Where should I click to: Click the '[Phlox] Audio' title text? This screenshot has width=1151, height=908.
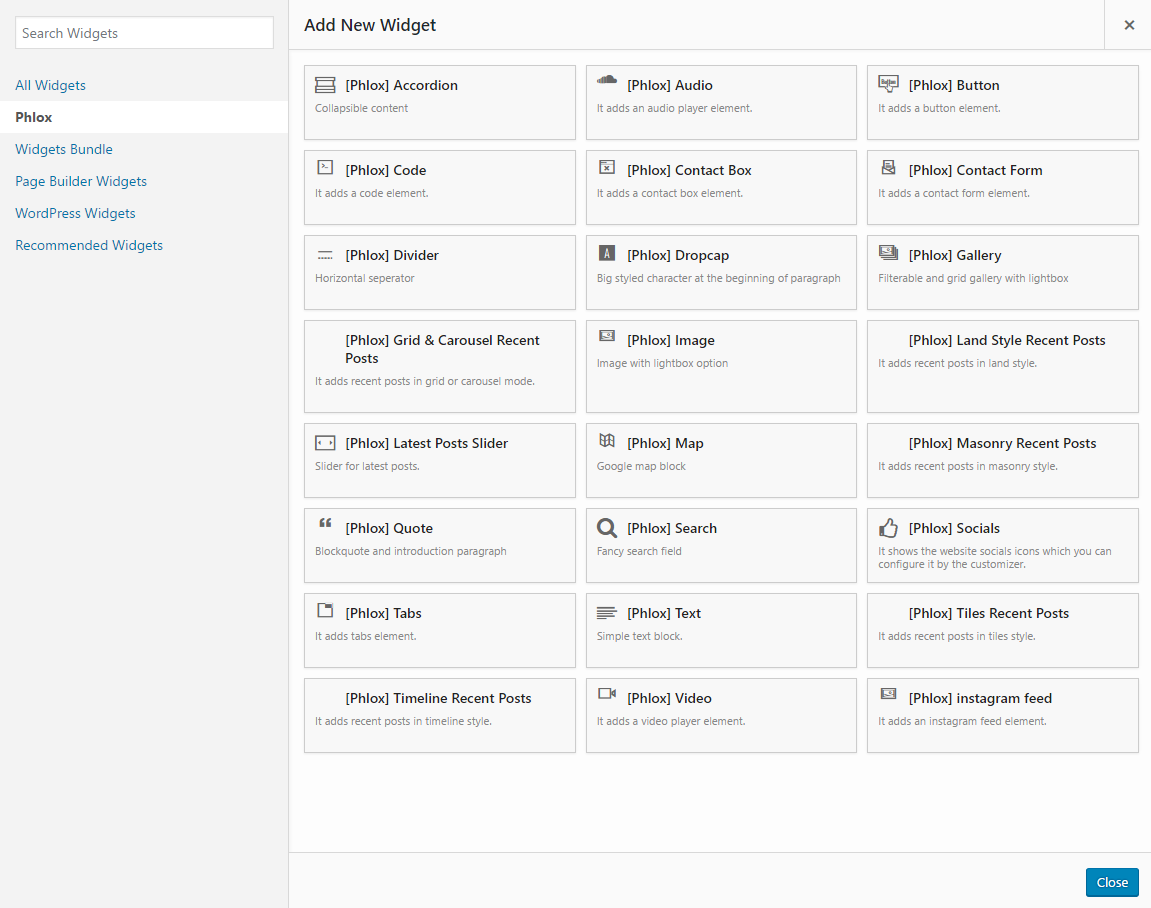(x=670, y=85)
